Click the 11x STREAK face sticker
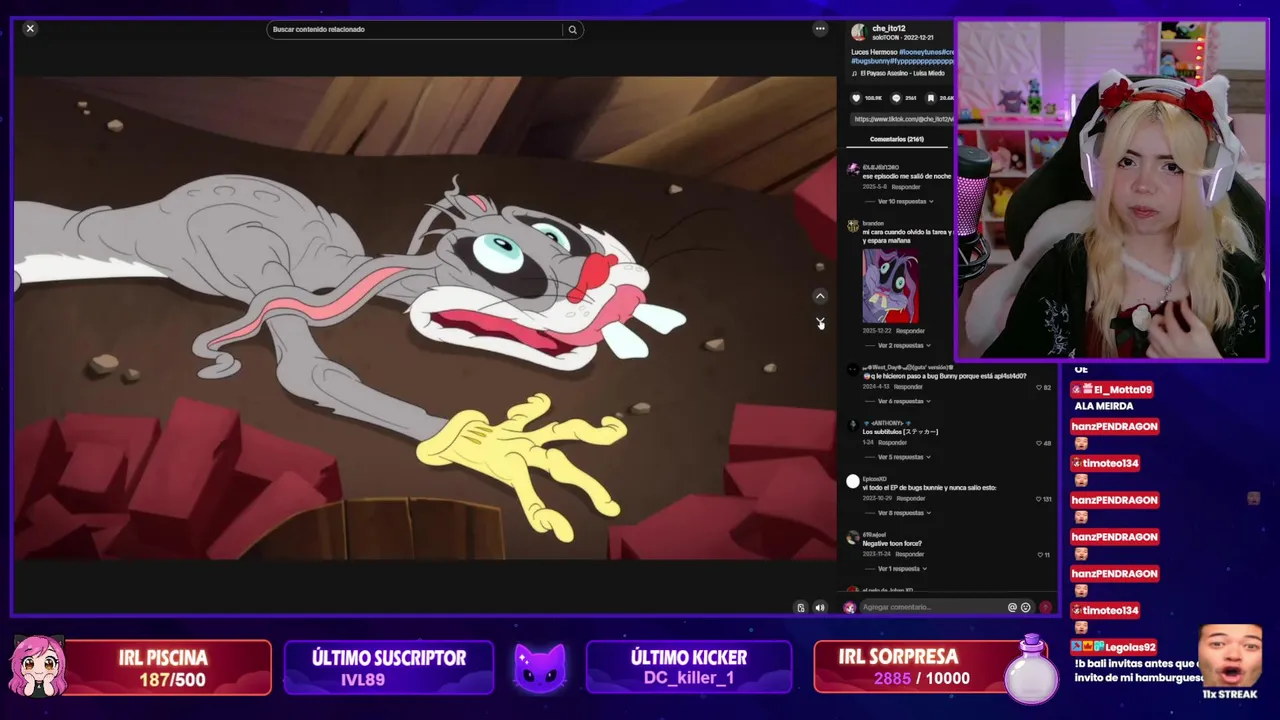This screenshot has width=1280, height=720. point(1230,657)
